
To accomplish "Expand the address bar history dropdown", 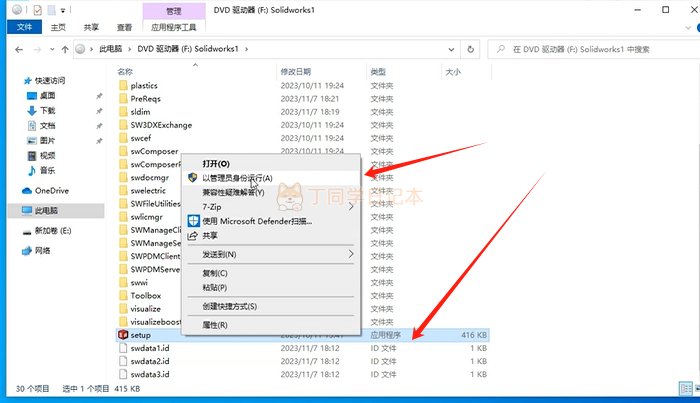I will (x=451, y=50).
